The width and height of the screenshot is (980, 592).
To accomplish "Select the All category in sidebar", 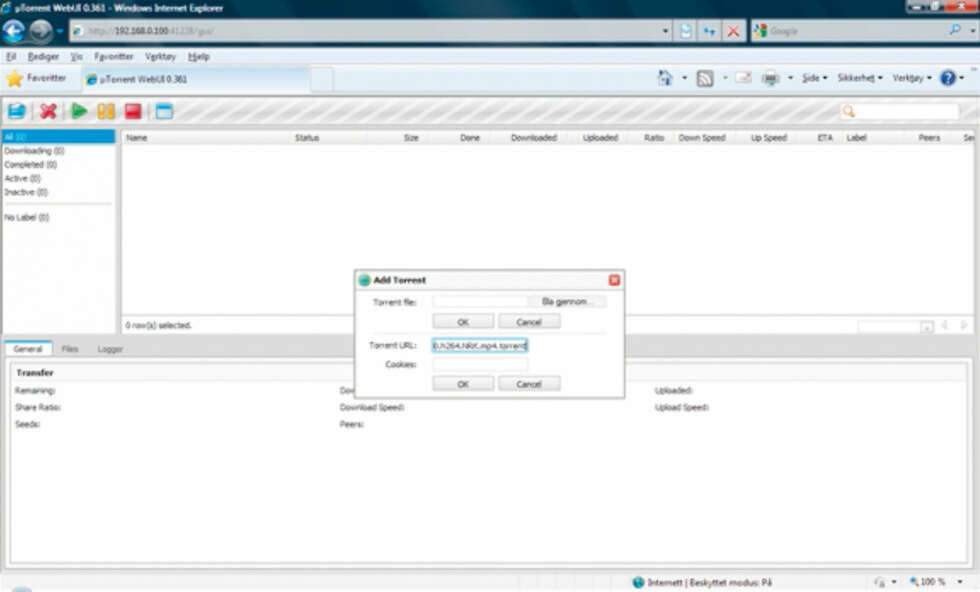I will click(x=59, y=136).
